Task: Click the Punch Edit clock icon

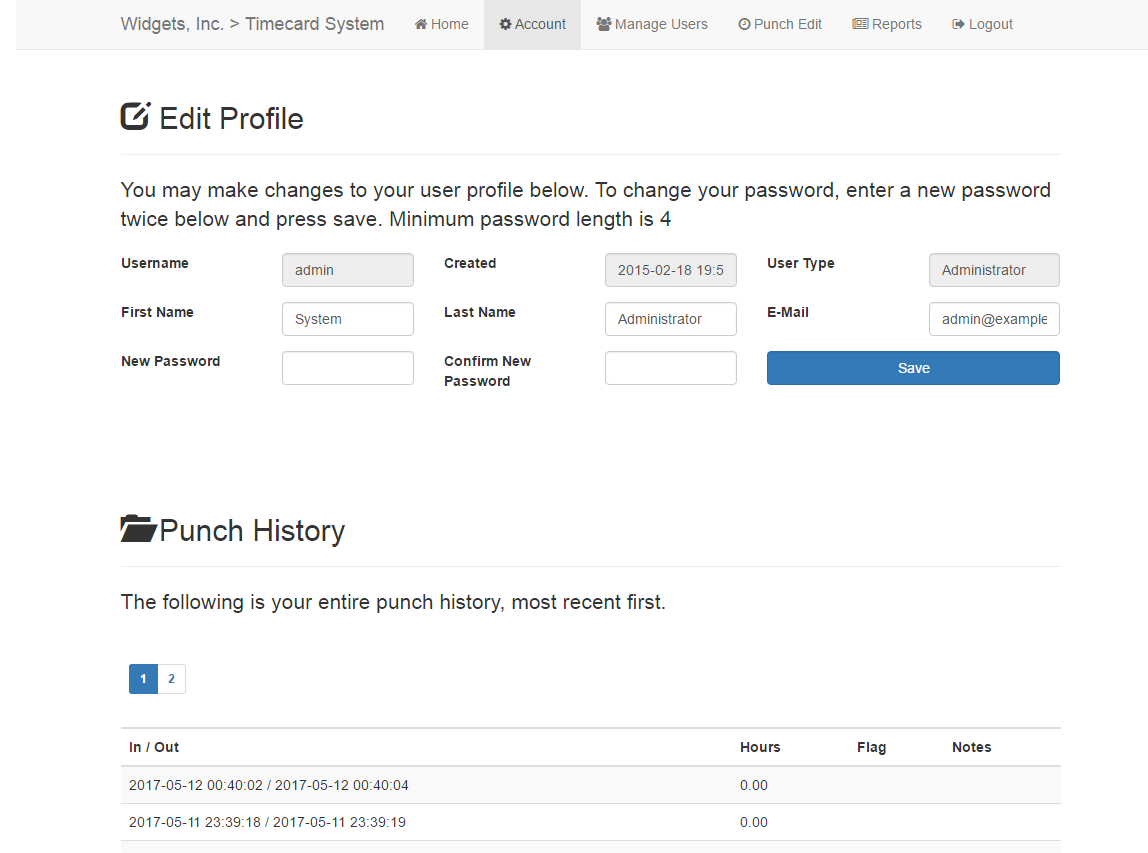Action: click(744, 24)
